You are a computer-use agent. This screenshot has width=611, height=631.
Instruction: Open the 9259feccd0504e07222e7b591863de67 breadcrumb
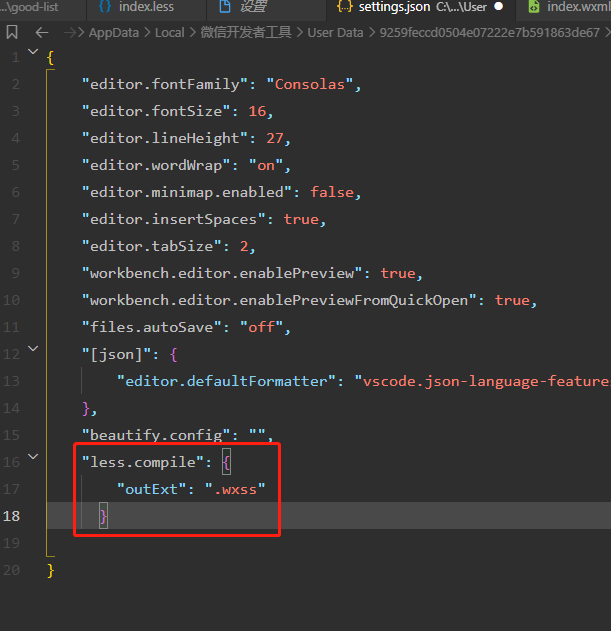click(x=489, y=33)
